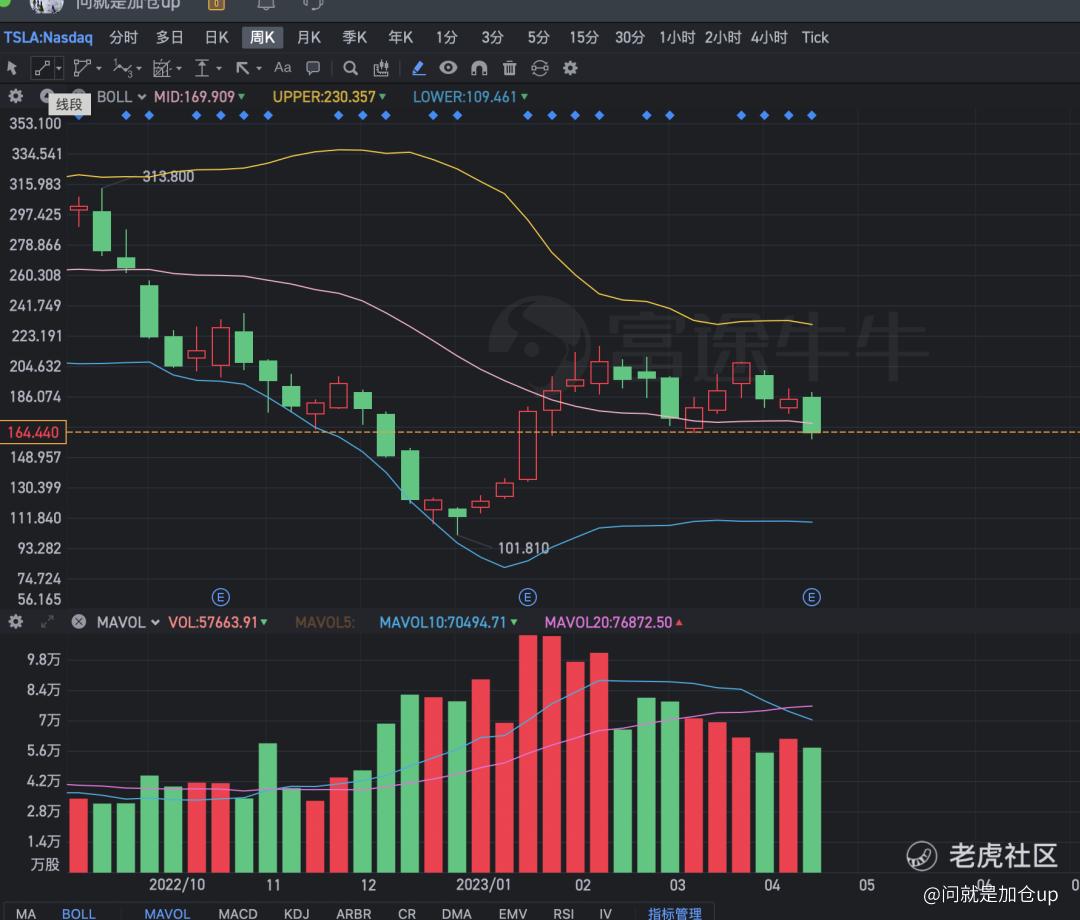Select the polygon shape drawing tool

[x=81, y=68]
